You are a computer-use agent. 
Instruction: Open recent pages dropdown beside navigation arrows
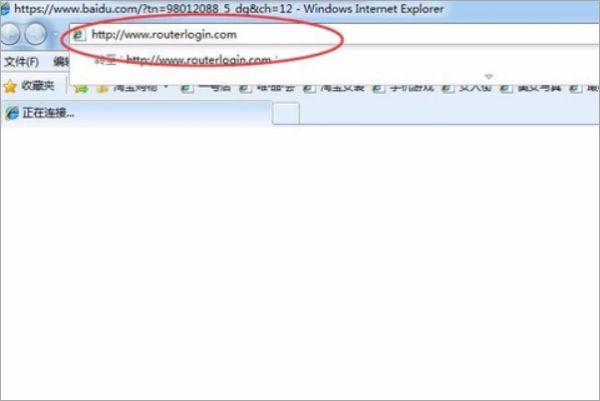click(x=56, y=35)
